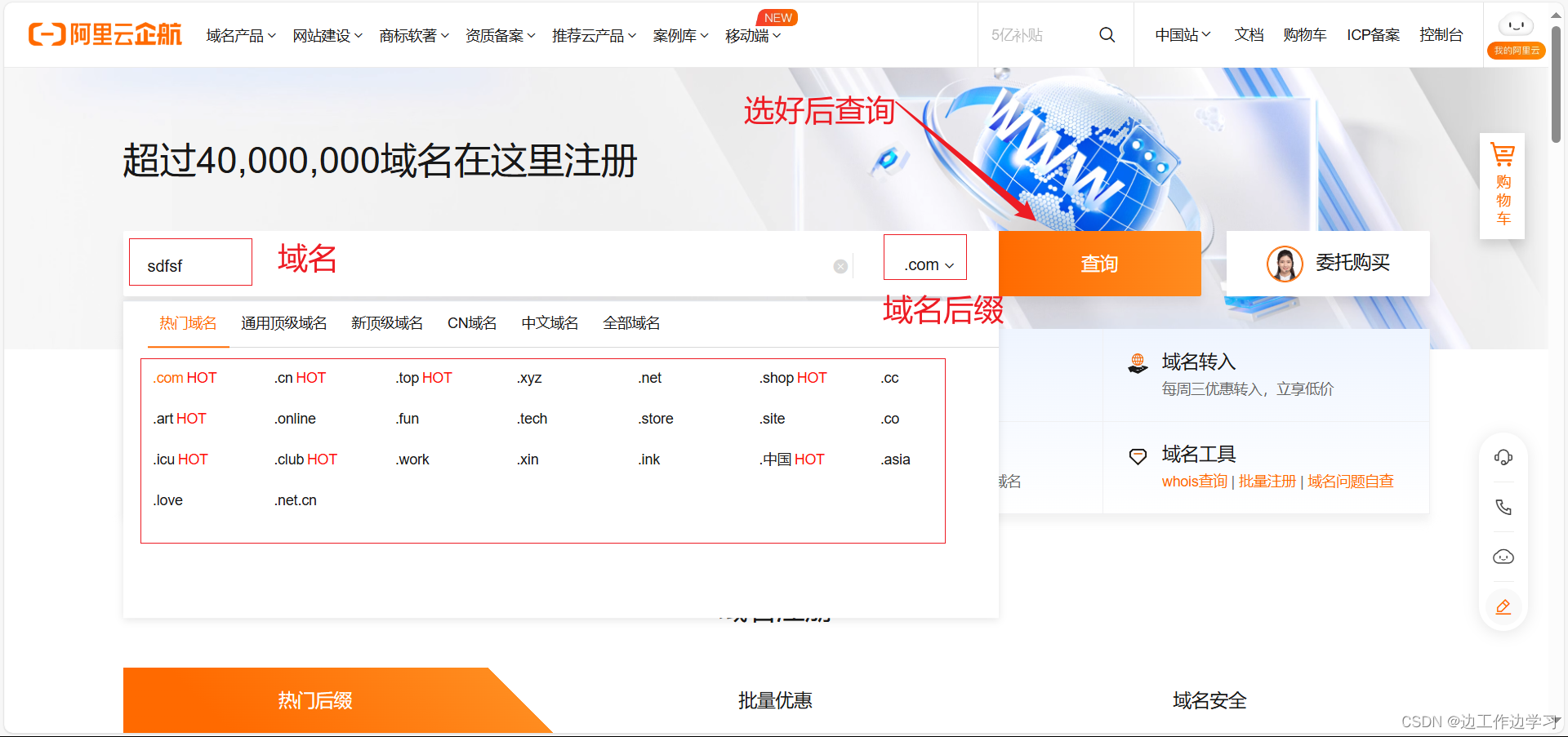Open the 文档 link in header

pos(1249,35)
